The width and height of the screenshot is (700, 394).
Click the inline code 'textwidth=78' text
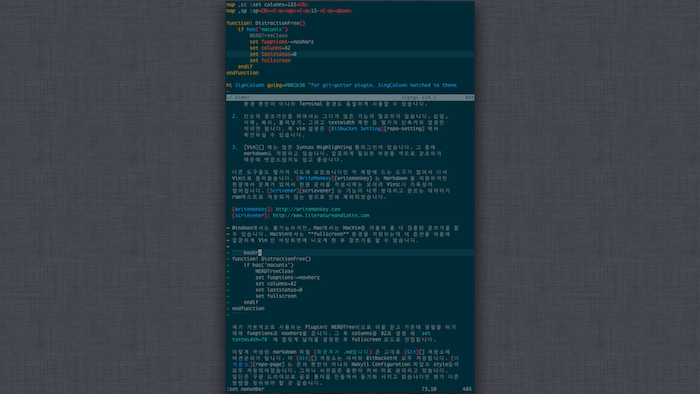tap(249, 340)
